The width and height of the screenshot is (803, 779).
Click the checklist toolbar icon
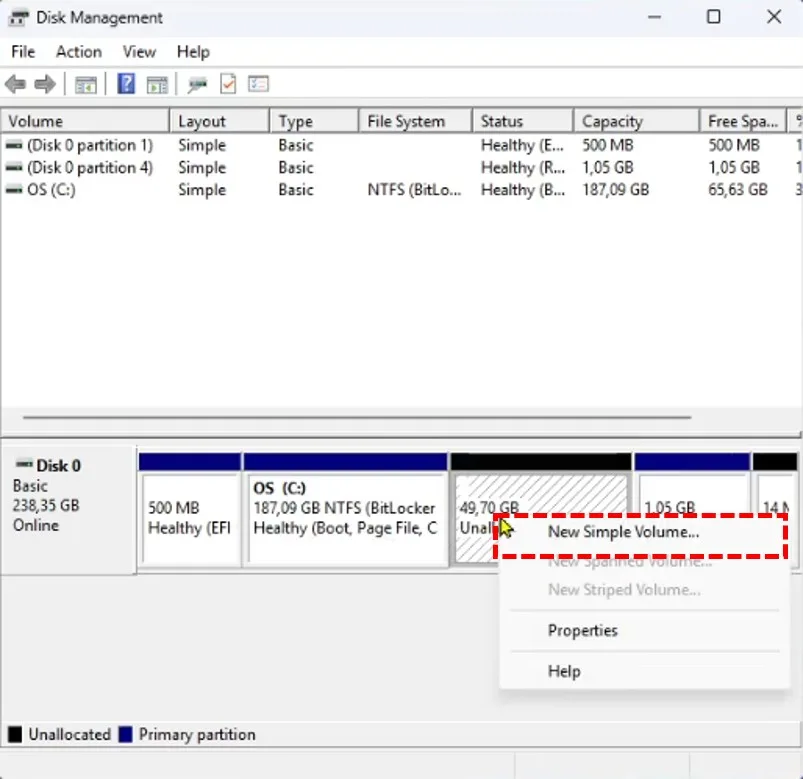click(258, 84)
